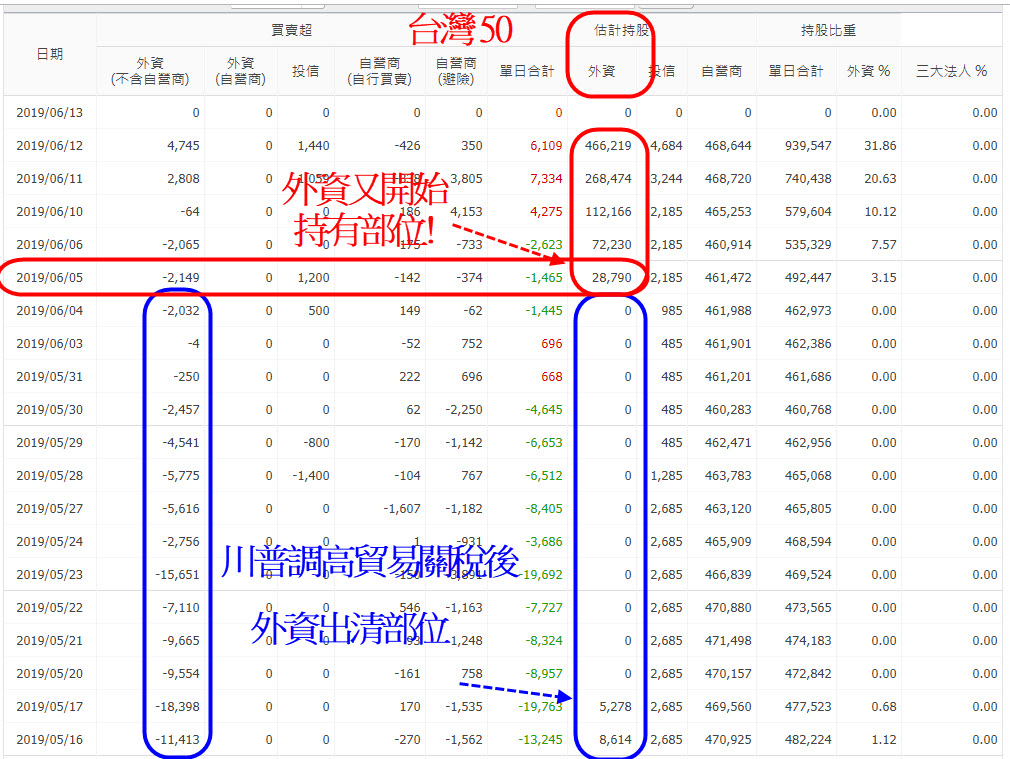Click the 72,230 estimated holding value

[x=612, y=245]
